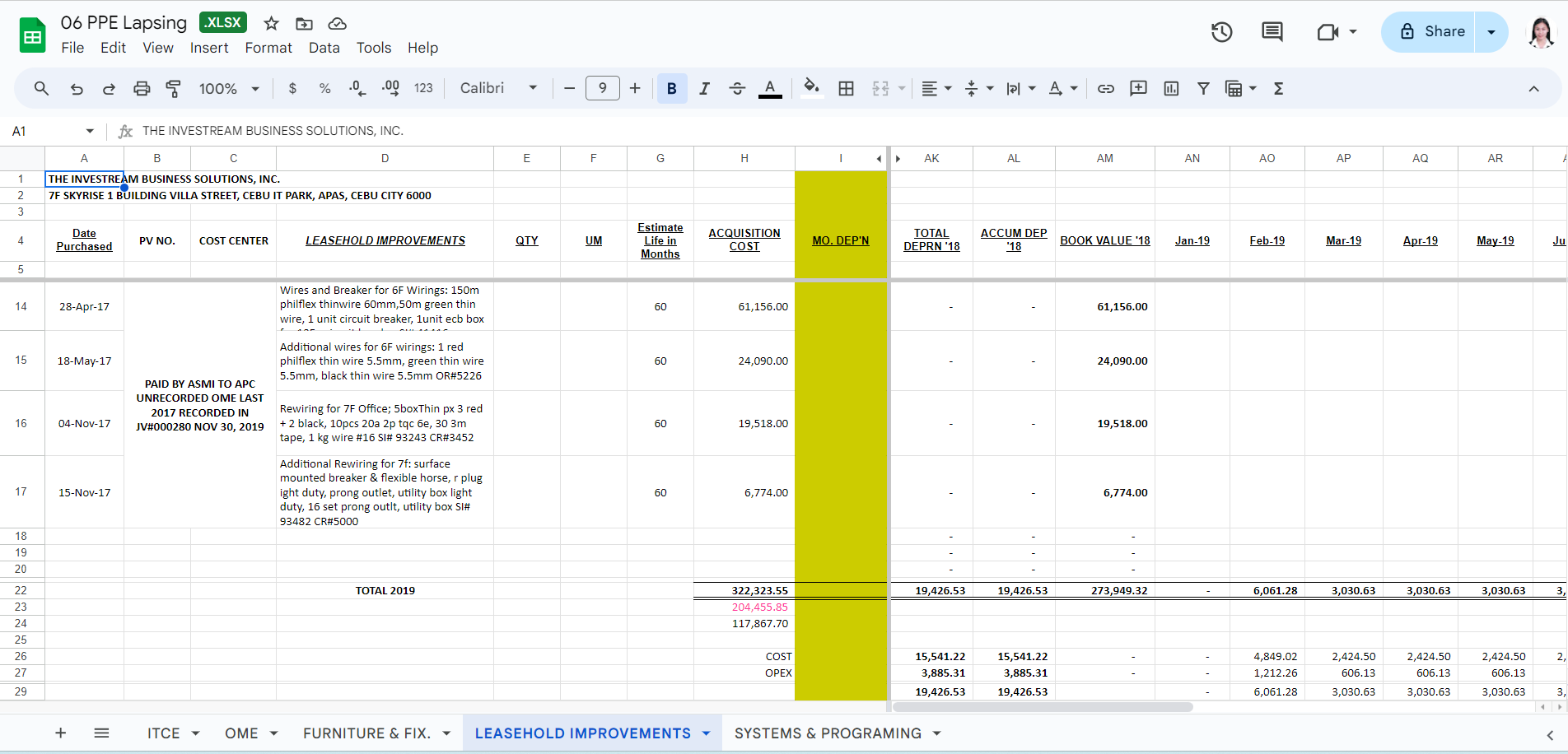Click the Undo icon in toolbar
The width and height of the screenshot is (1568, 754).
pyautogui.click(x=77, y=89)
